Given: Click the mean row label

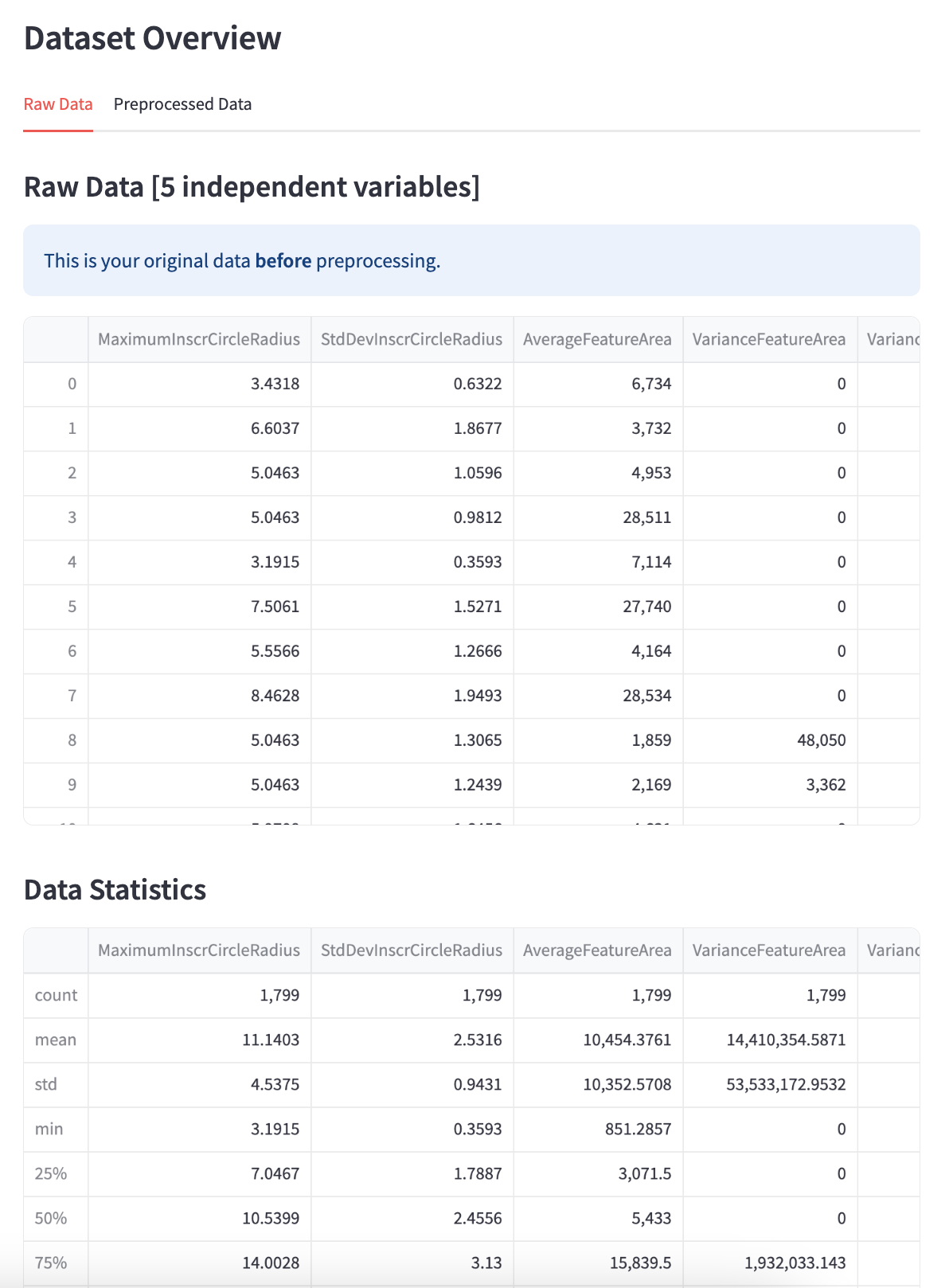Looking at the screenshot, I should 56,1040.
